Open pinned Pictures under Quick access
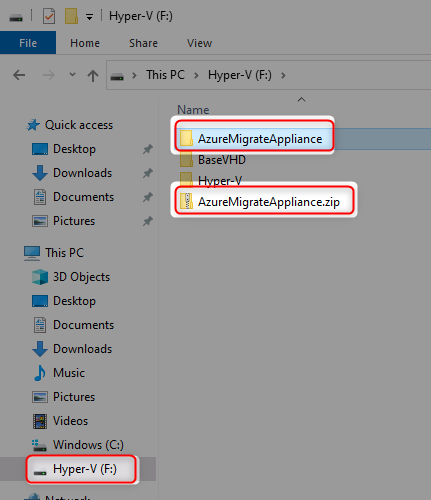The image size is (431, 500). click(x=74, y=221)
